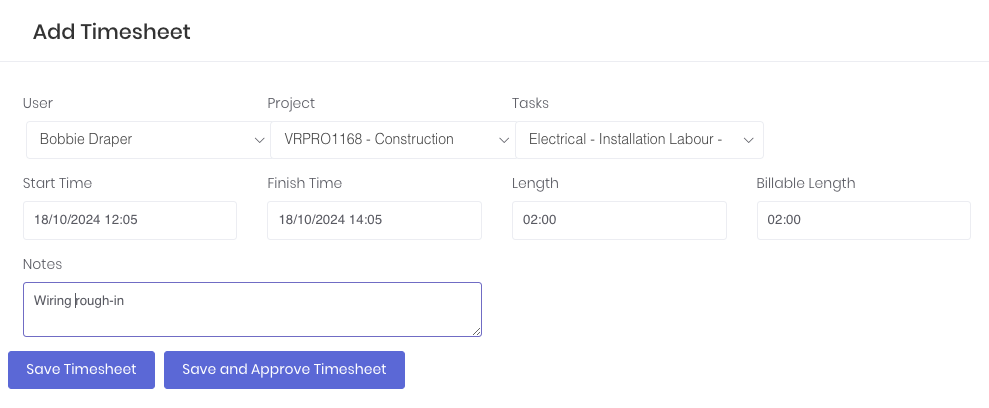Click the Start Time label
The width and height of the screenshot is (989, 408).
(x=57, y=183)
